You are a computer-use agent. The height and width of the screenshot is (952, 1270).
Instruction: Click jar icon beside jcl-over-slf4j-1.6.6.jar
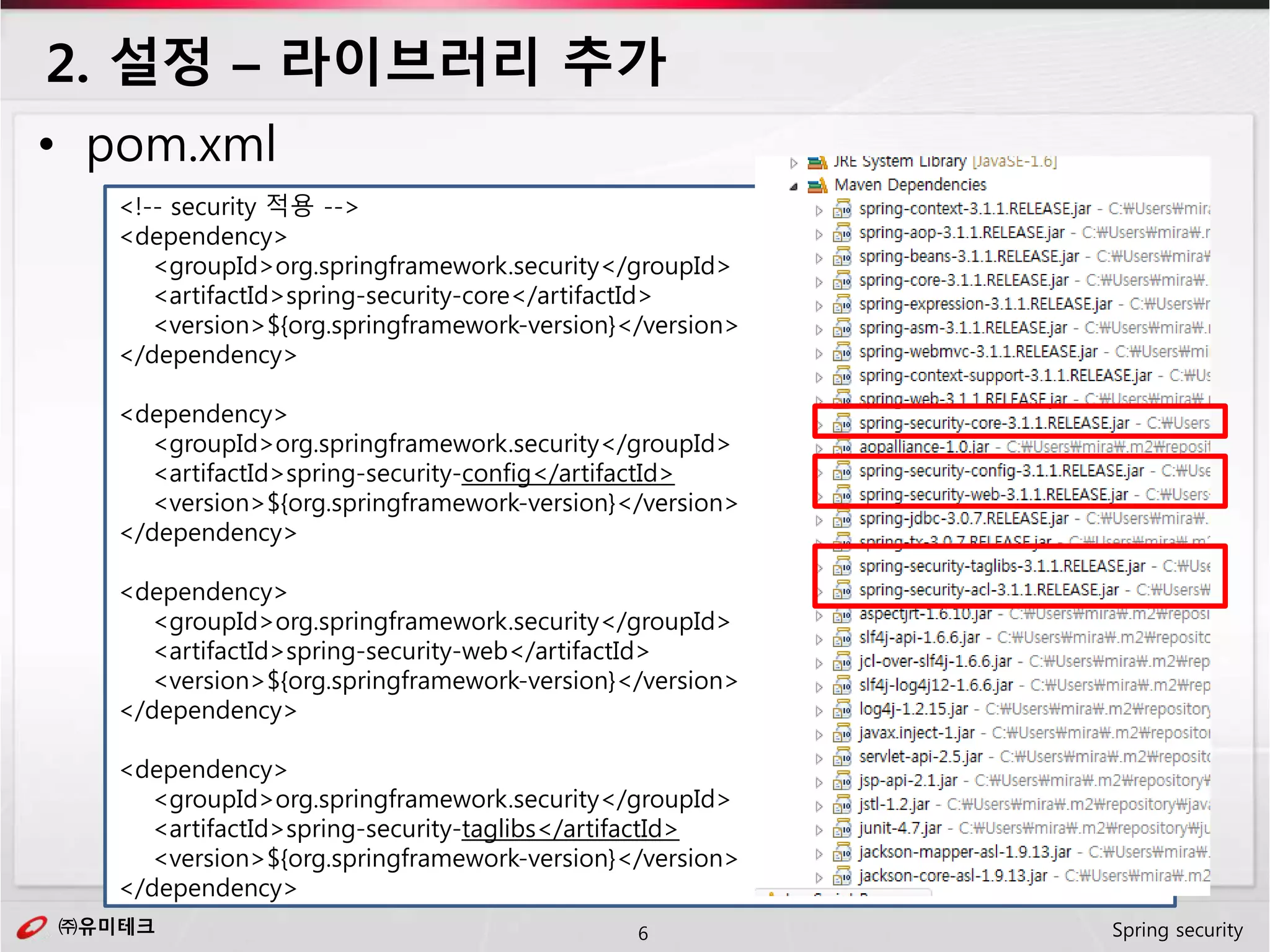click(842, 662)
